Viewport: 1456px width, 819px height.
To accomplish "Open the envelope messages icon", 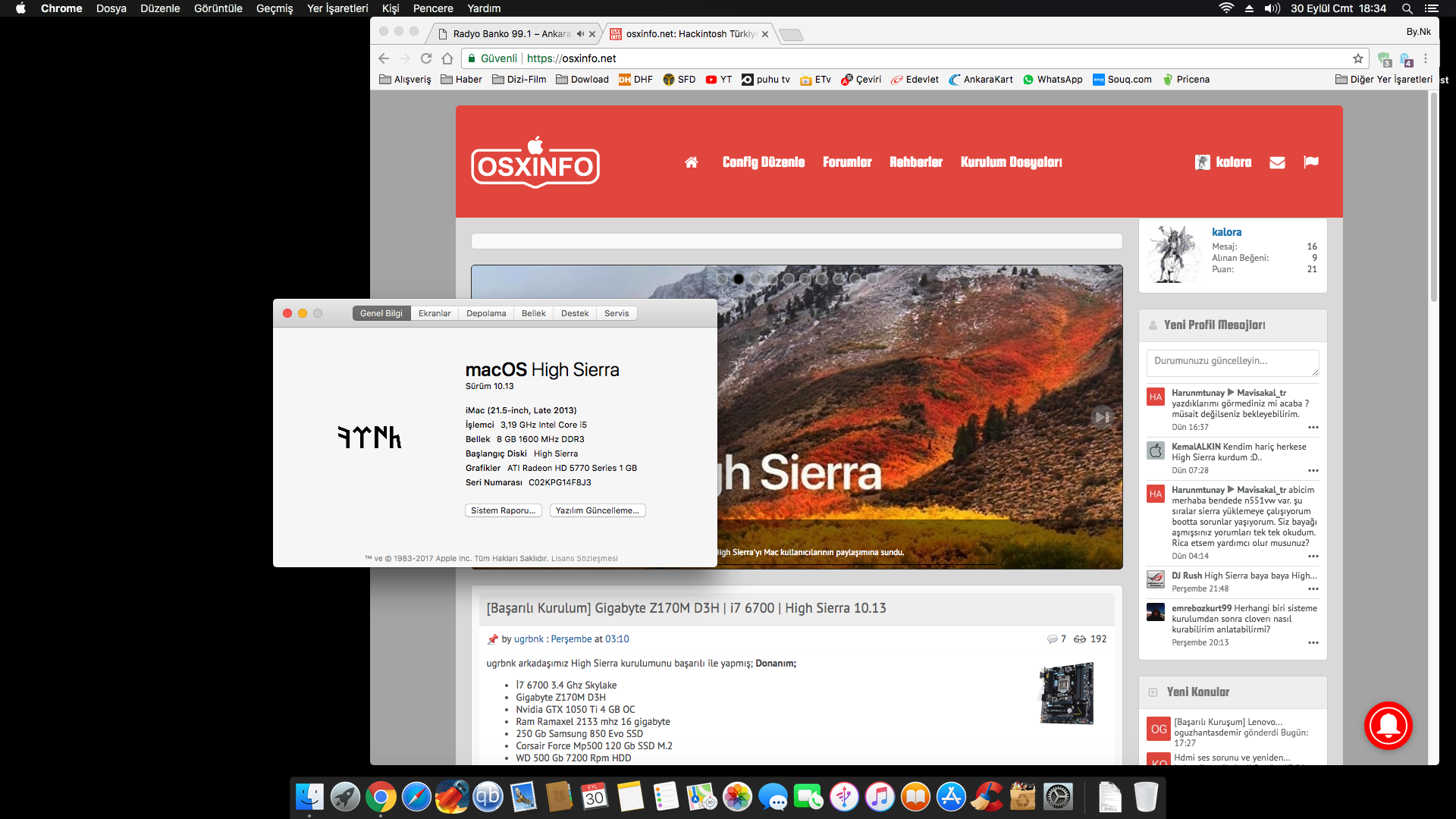I will pyautogui.click(x=1277, y=162).
